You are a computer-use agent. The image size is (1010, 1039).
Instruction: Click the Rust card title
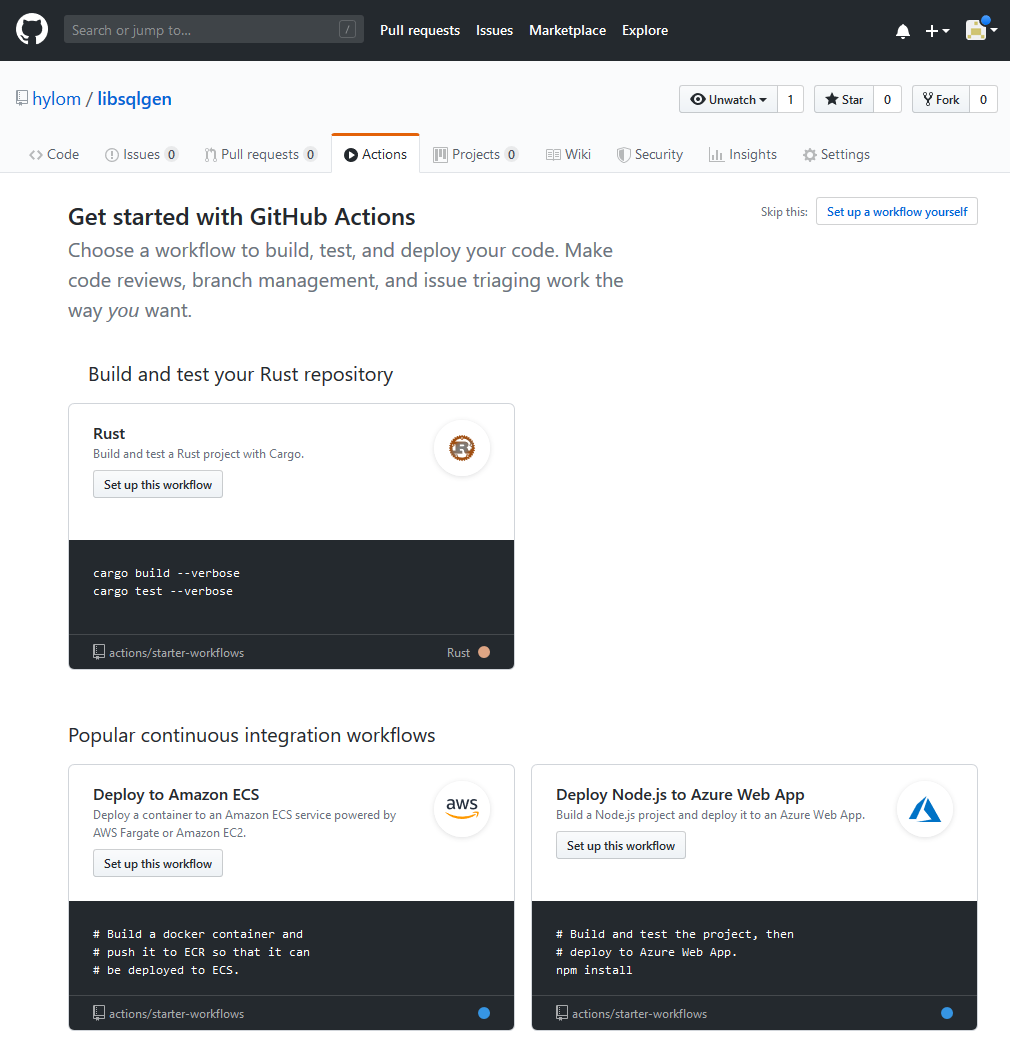point(109,433)
